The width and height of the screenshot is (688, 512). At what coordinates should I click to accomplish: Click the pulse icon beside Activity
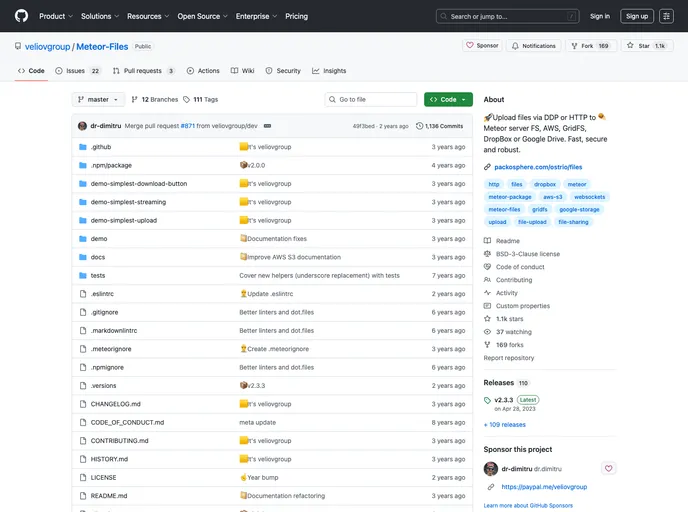point(487,293)
